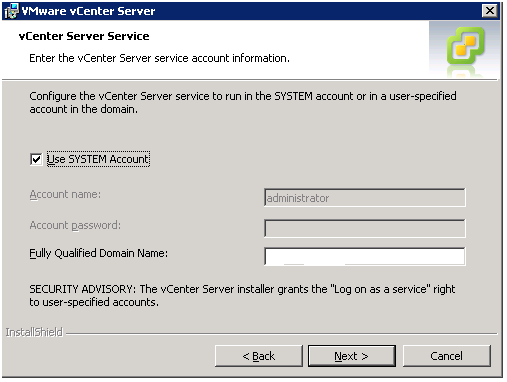The height and width of the screenshot is (382, 507).
Task: Click the green vSphere logo icon
Action: click(x=465, y=46)
